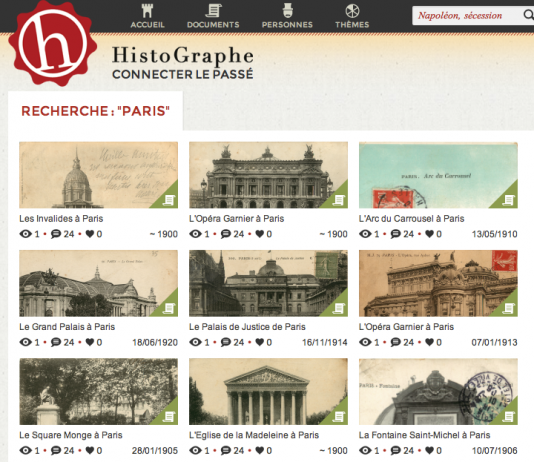Open the Personnes bust icon

pos(287,11)
